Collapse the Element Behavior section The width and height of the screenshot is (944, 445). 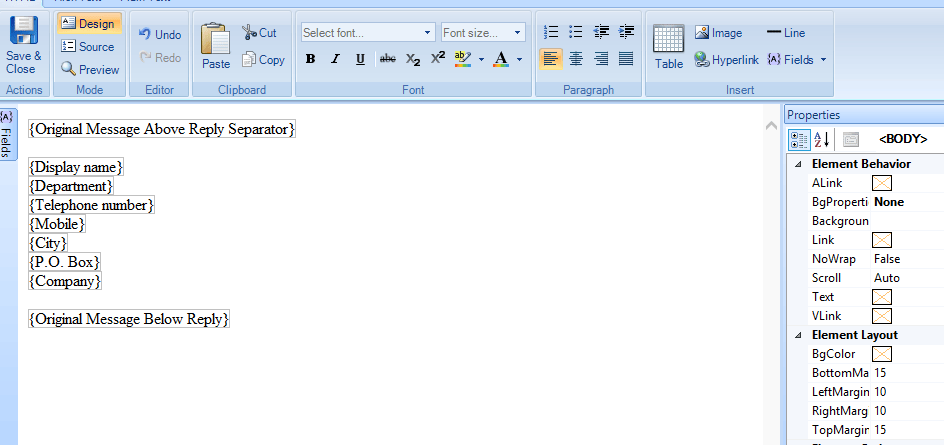point(798,164)
